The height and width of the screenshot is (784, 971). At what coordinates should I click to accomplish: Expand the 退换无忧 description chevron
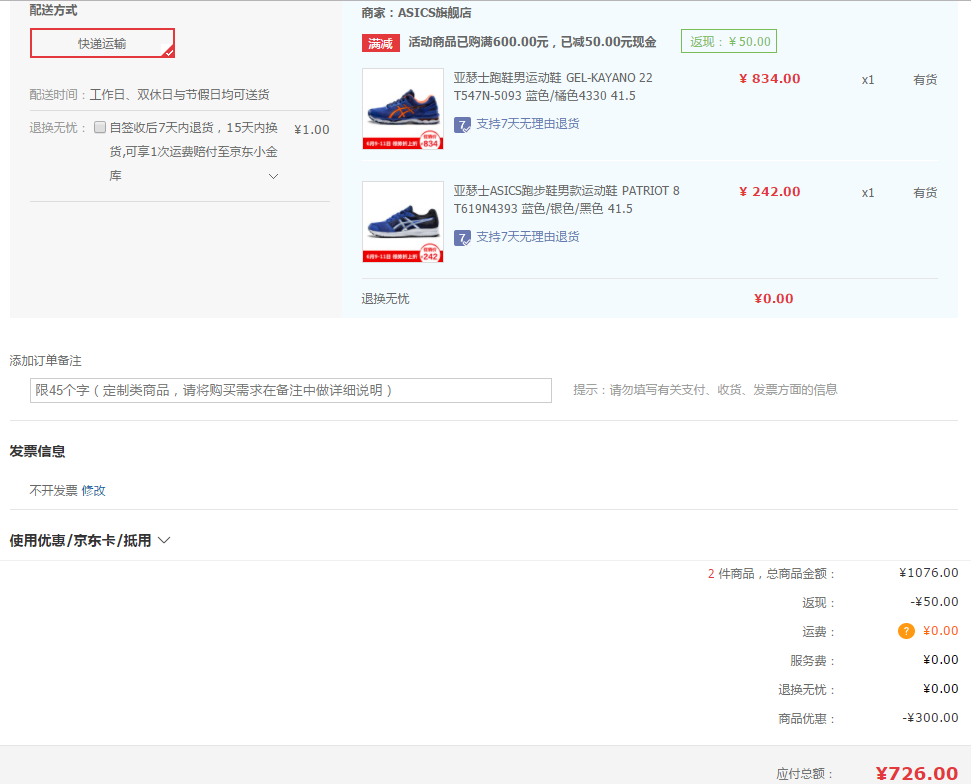pos(273,176)
